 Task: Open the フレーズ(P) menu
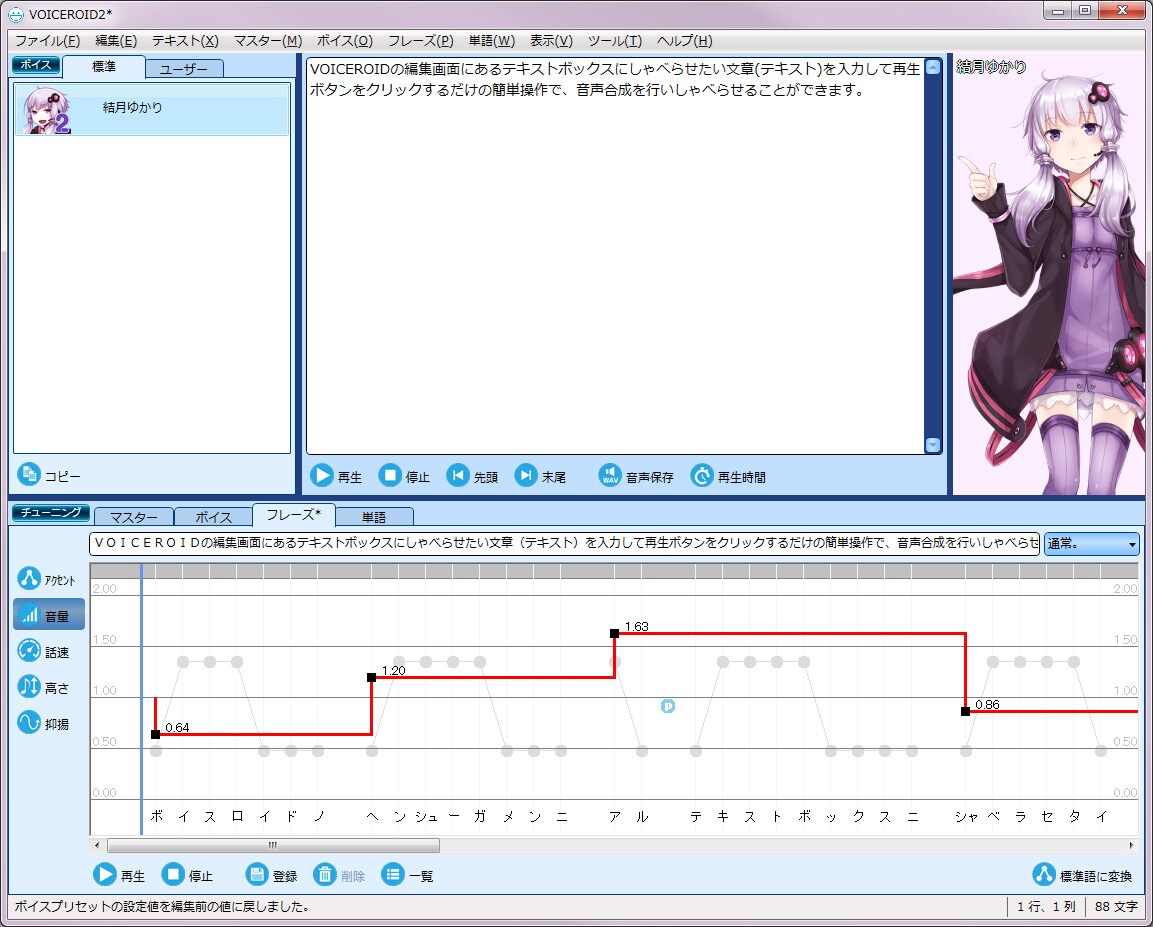(421, 41)
